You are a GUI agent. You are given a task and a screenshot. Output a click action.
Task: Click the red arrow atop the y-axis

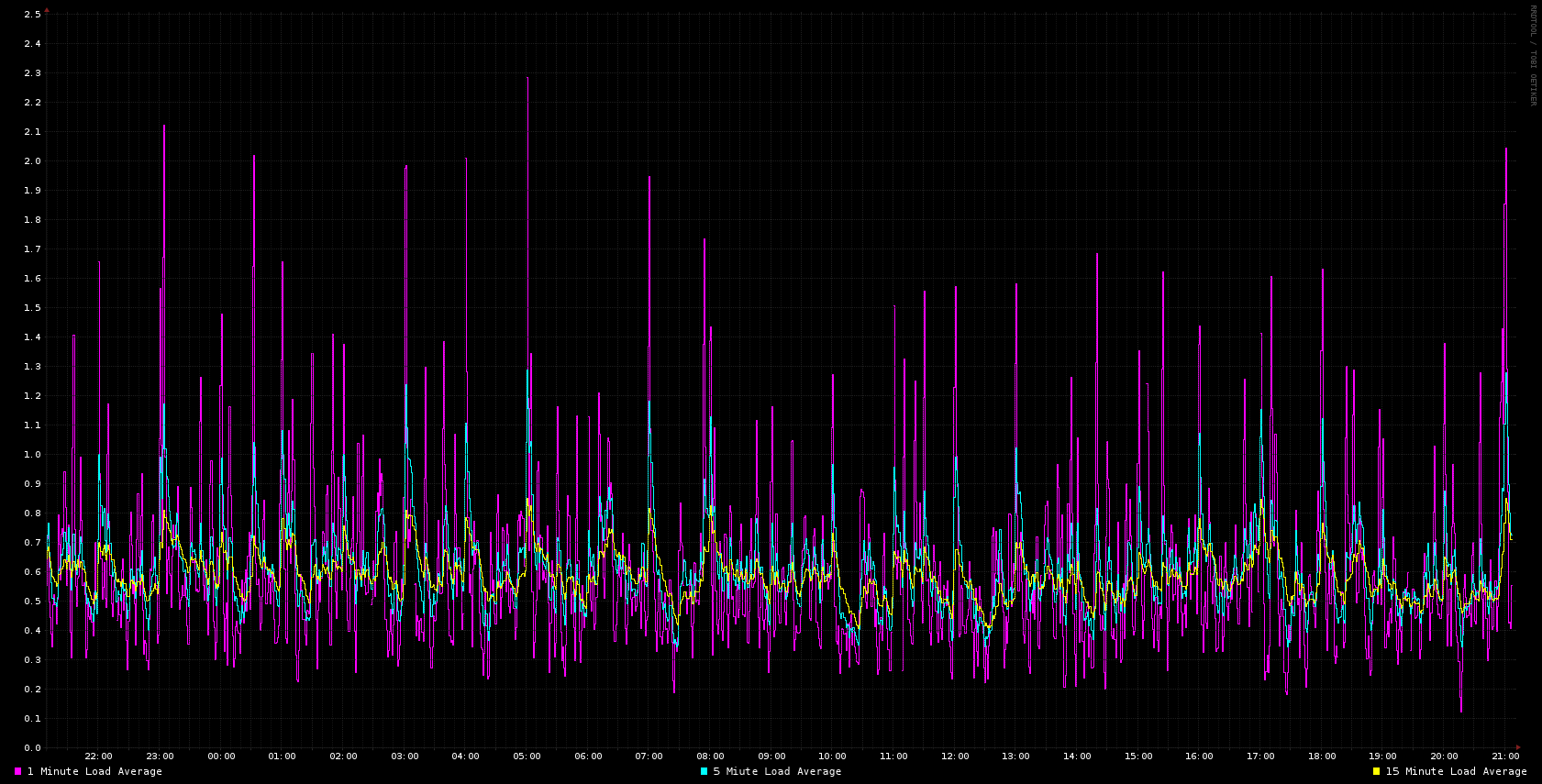click(47, 10)
